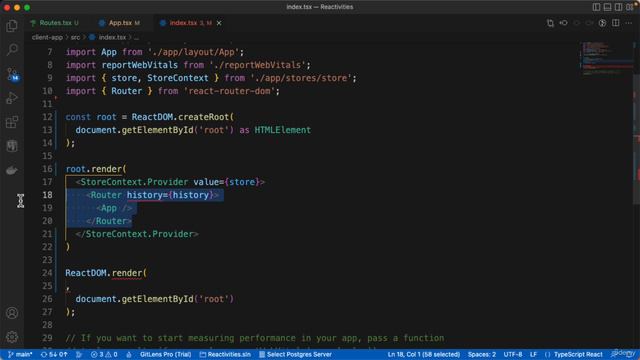Expand the client-app breadcrumb
Viewport: 640px width, 360px height.
tap(47, 38)
